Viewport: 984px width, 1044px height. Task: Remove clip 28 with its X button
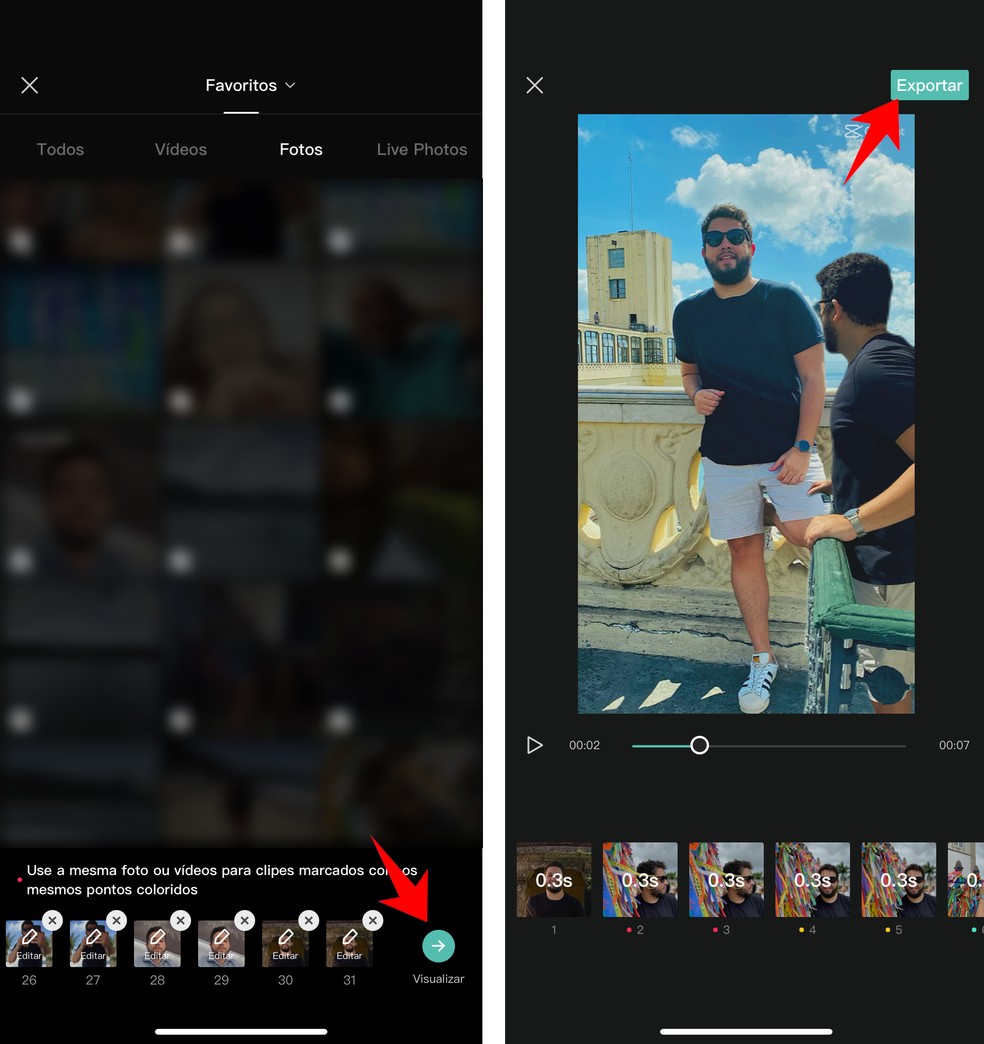pos(180,920)
